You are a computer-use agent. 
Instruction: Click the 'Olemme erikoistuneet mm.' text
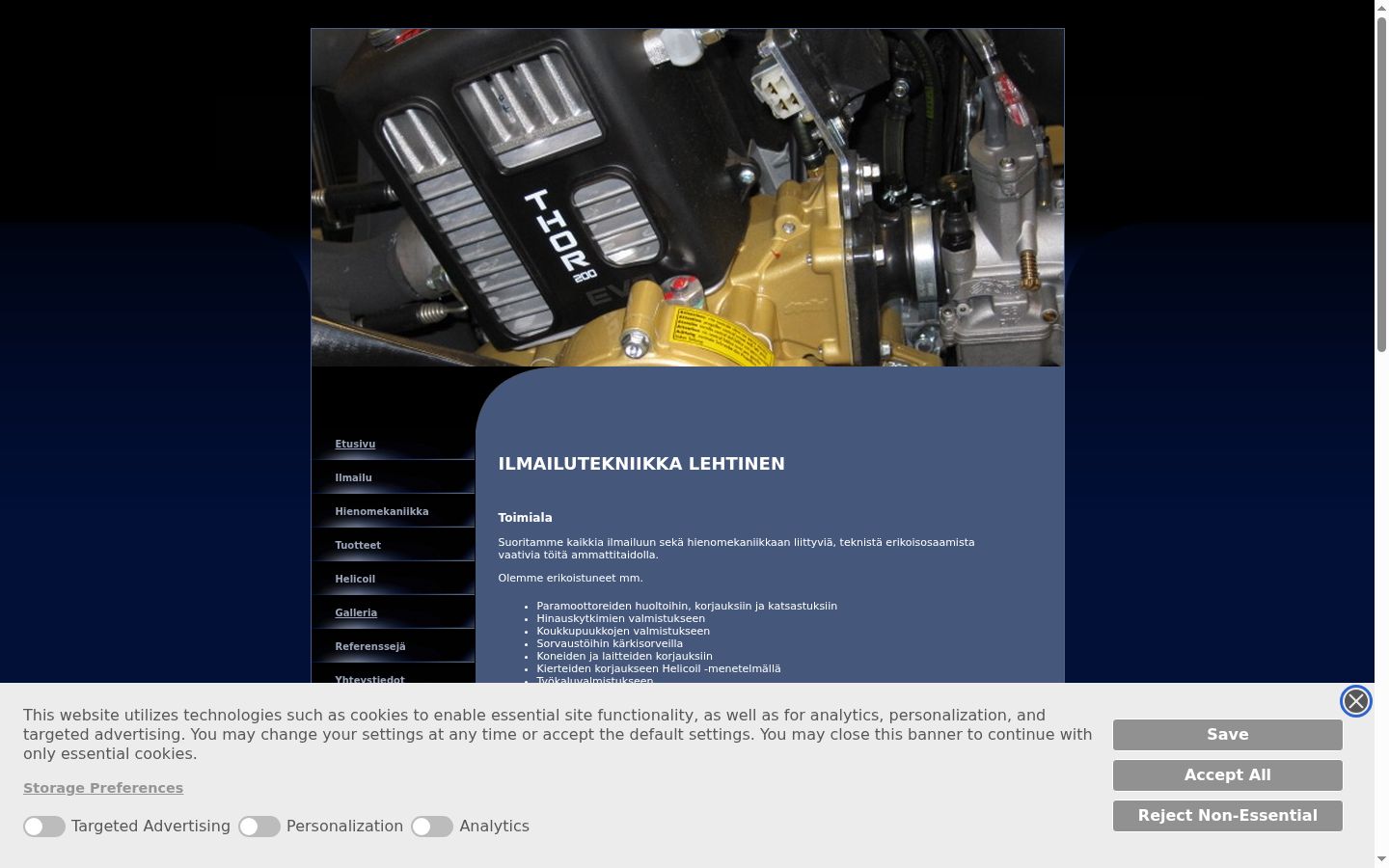[x=570, y=579]
